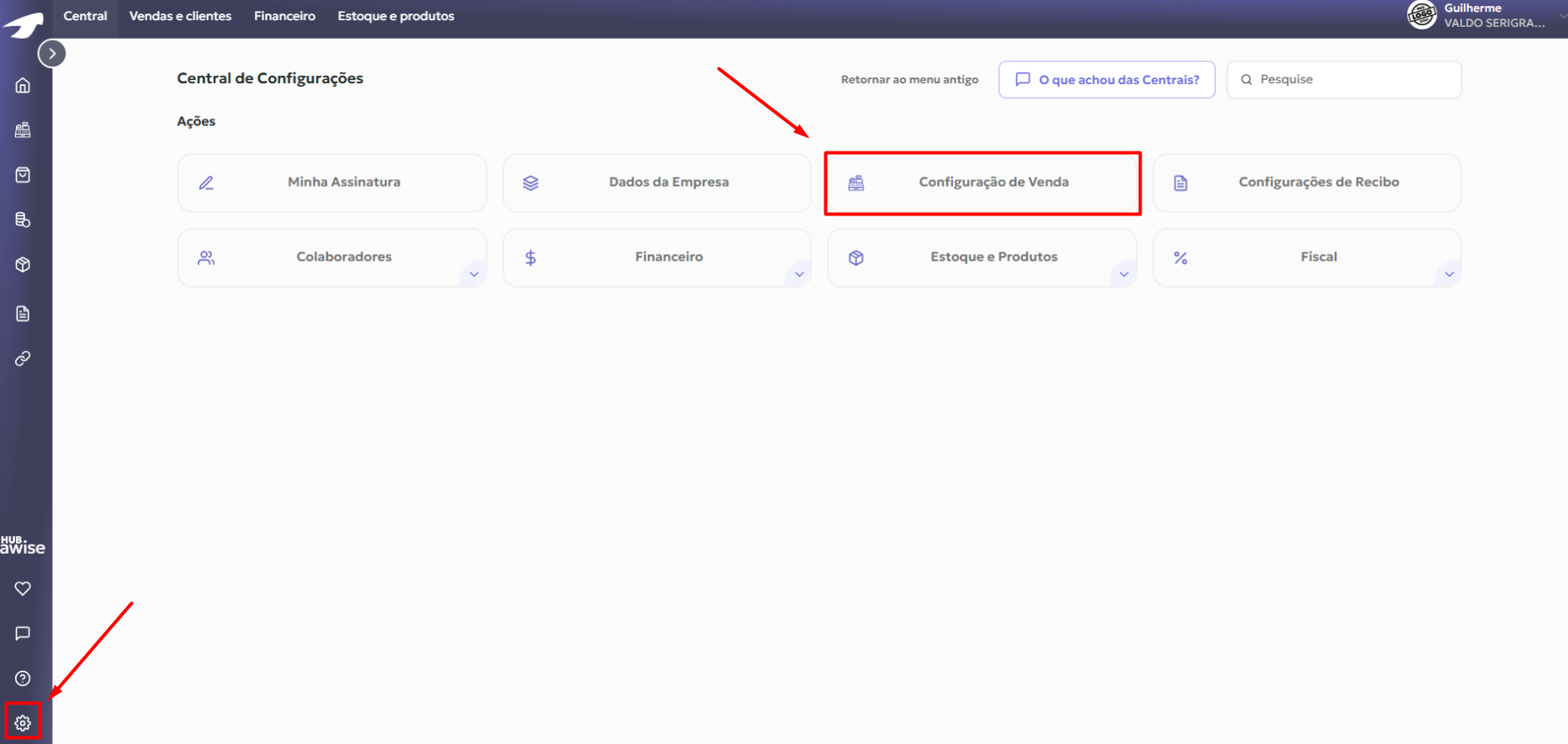Expand the Fiscal card chevron
Screen dimensions: 1568x744
point(1449,274)
